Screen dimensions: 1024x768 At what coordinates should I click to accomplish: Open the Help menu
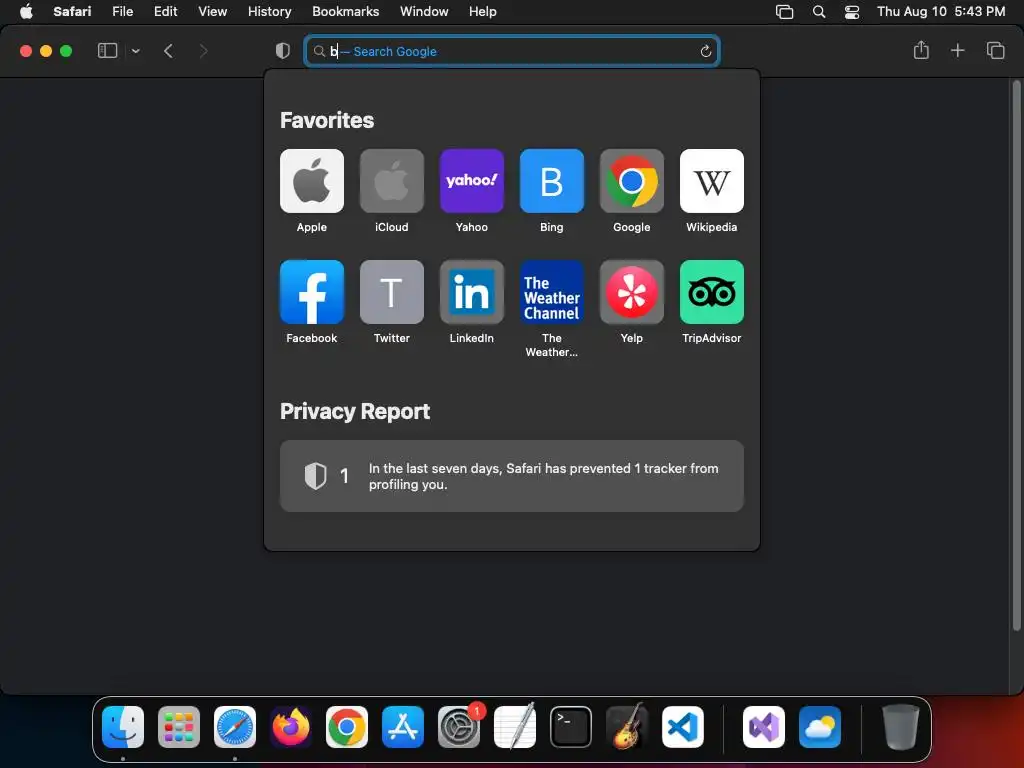pyautogui.click(x=483, y=11)
